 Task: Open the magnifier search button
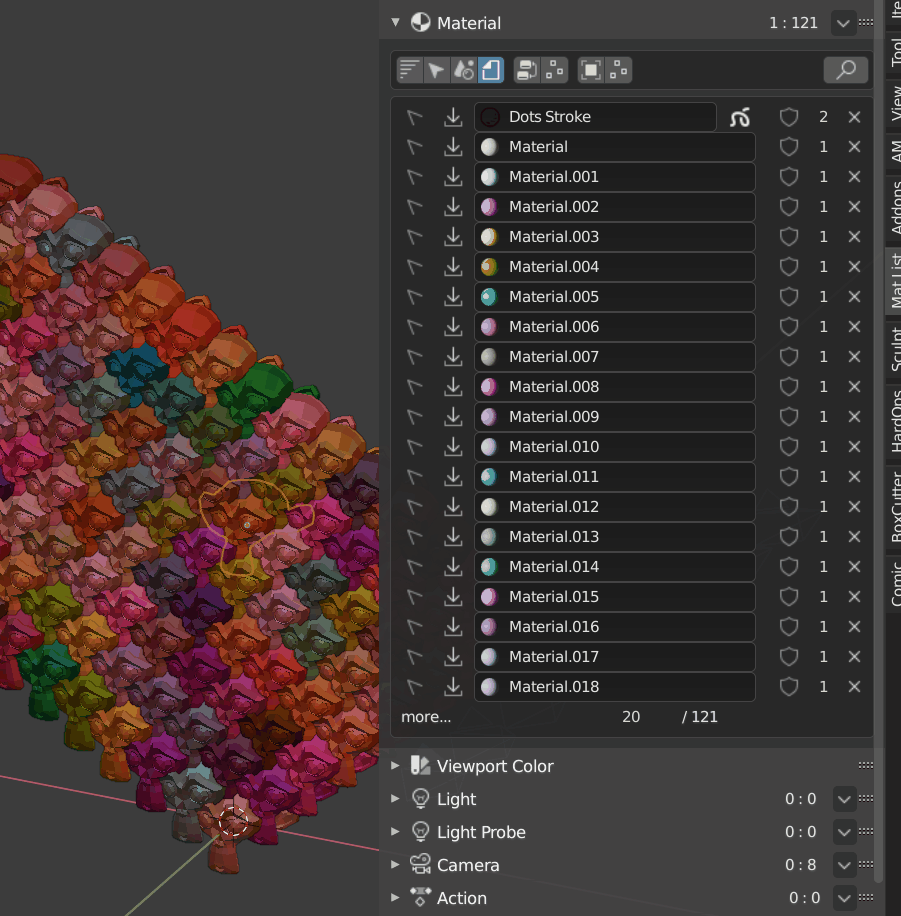coord(845,70)
